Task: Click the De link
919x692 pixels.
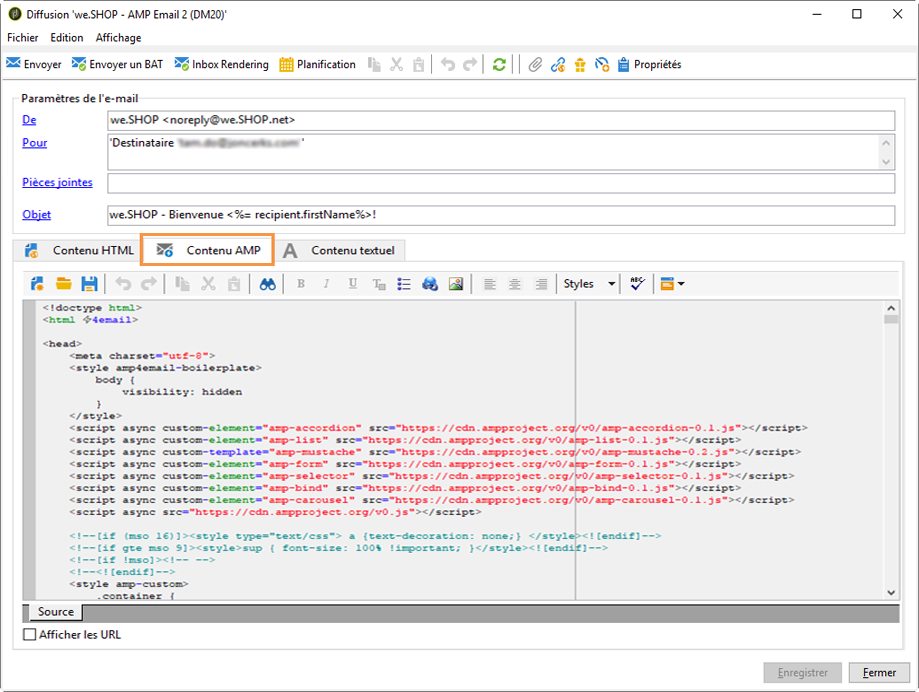Action: click(x=29, y=120)
